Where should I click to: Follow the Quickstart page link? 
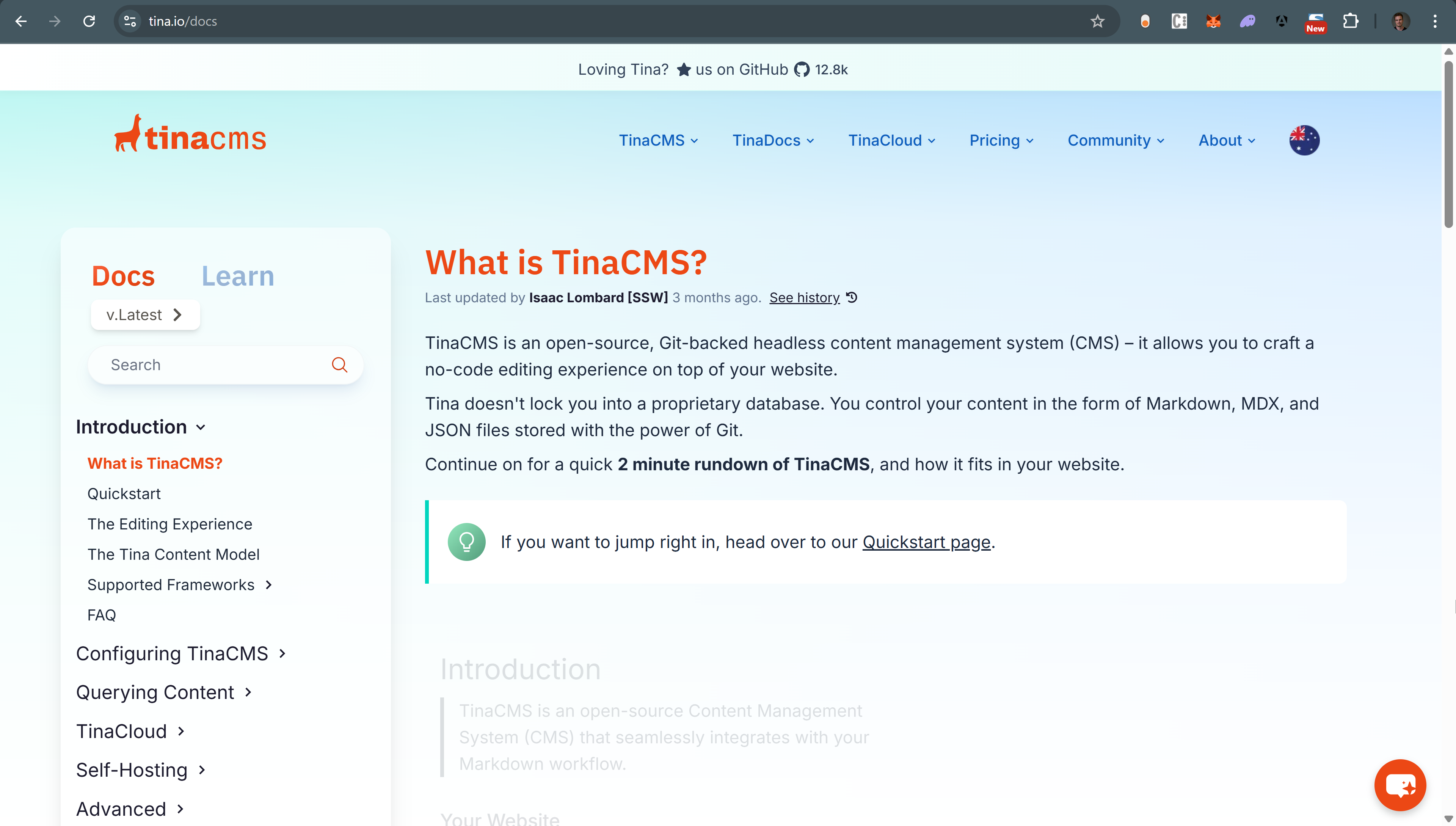coord(926,542)
